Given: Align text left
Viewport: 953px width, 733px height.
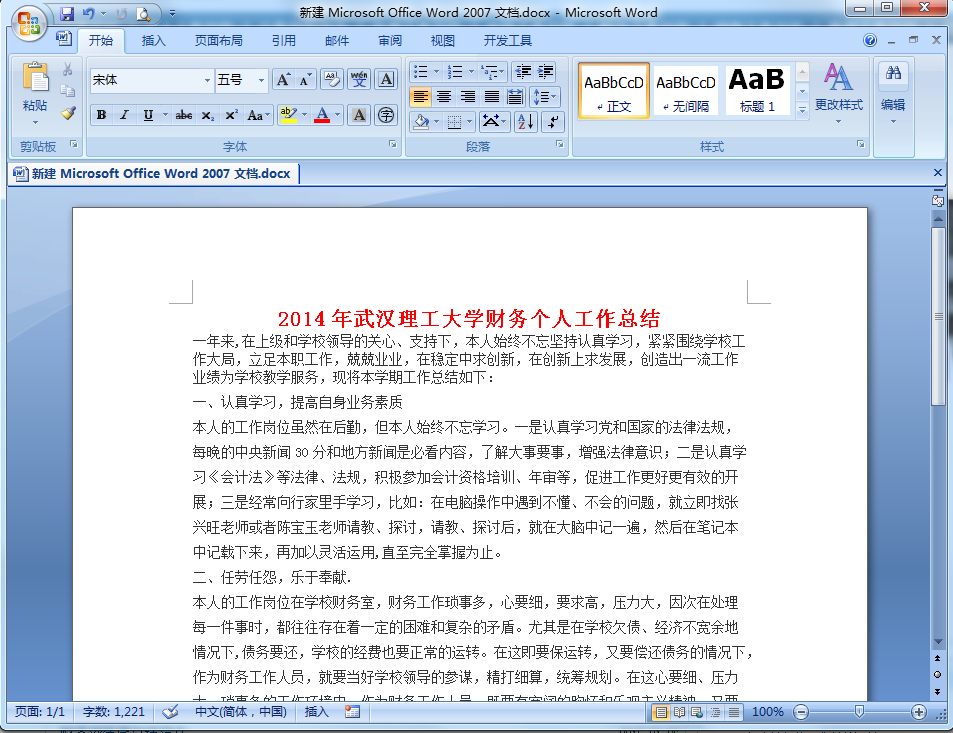Looking at the screenshot, I should click(420, 97).
